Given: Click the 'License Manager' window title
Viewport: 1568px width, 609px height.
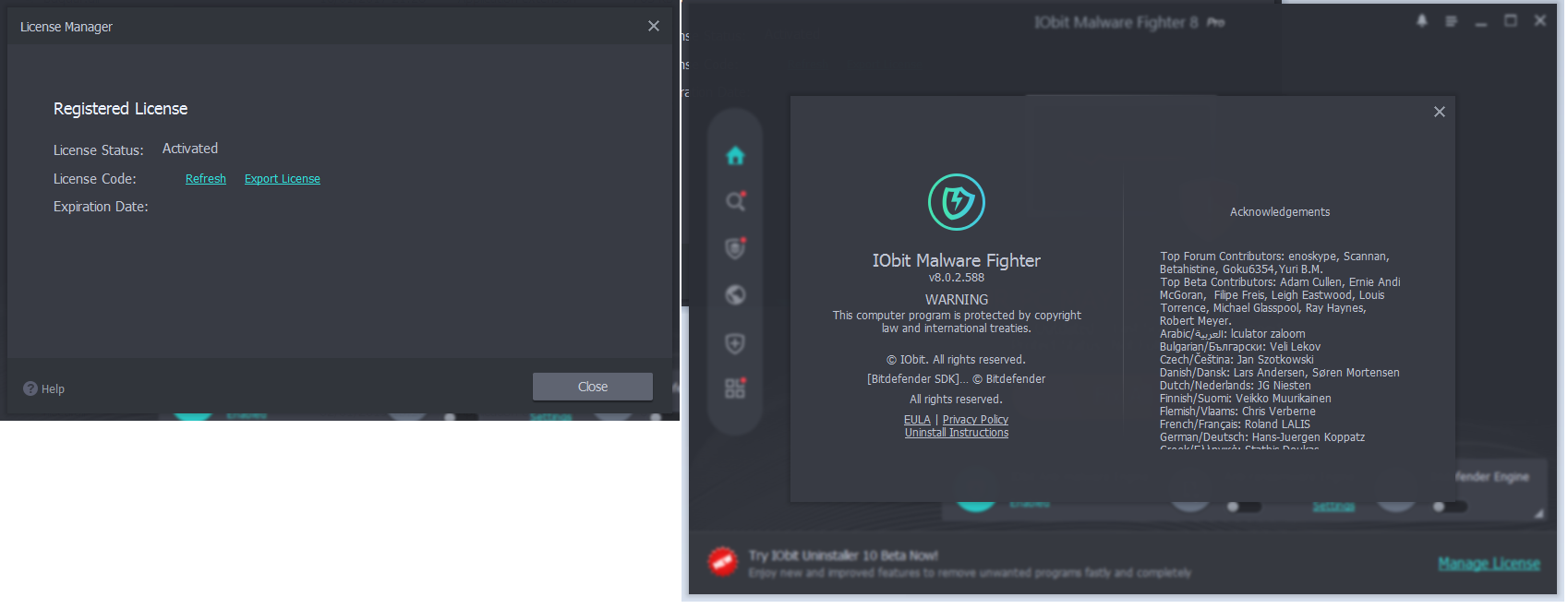Looking at the screenshot, I should tap(66, 27).
